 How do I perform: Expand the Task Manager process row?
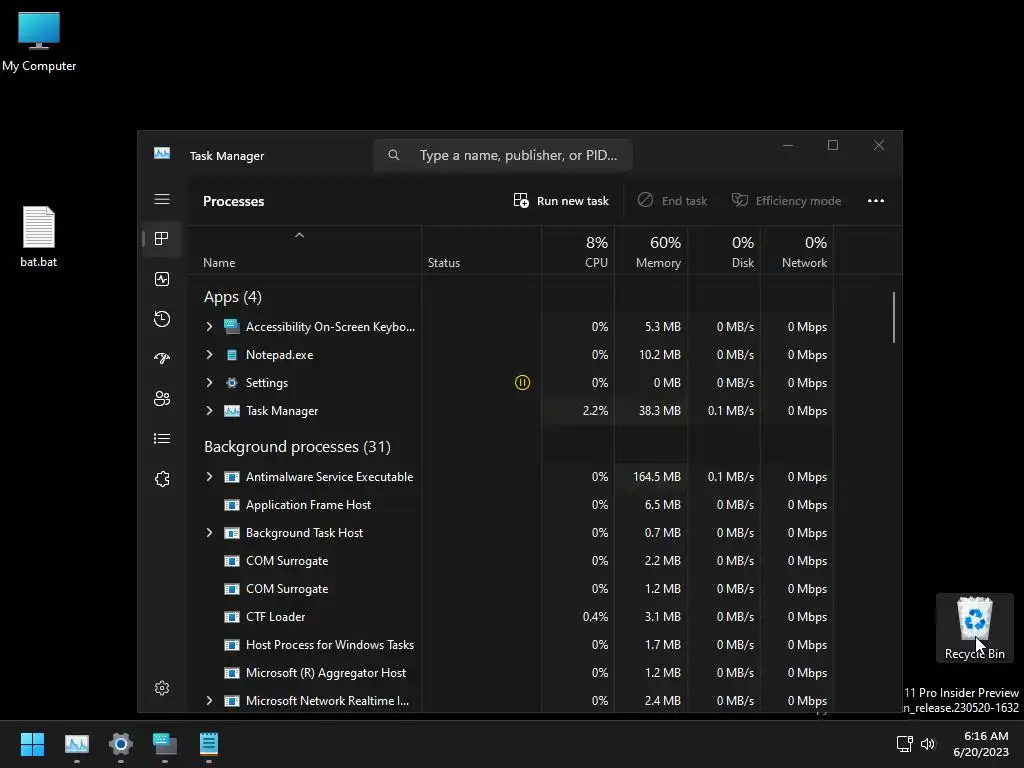pos(209,411)
